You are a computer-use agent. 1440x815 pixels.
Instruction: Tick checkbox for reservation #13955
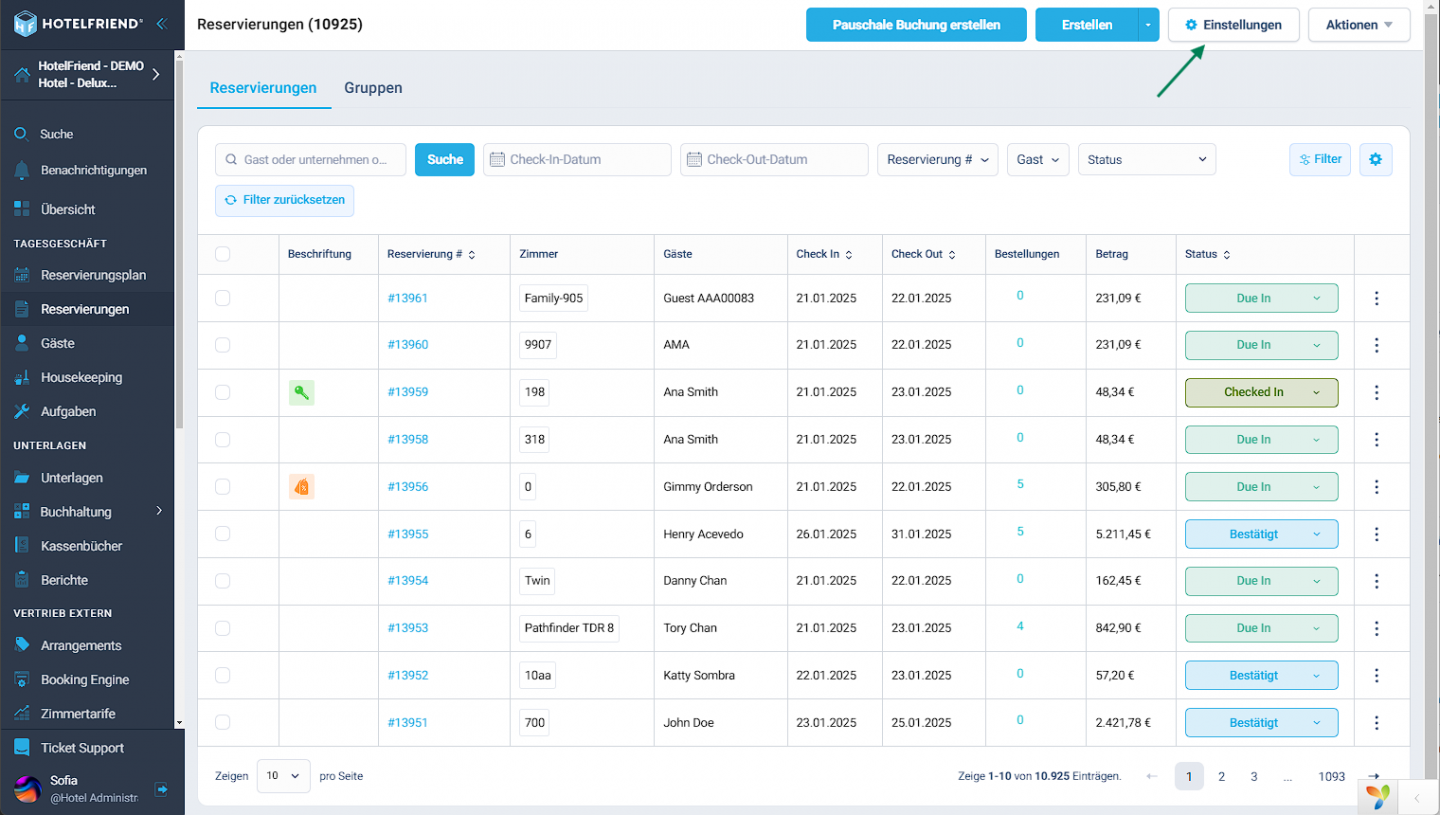(222, 534)
